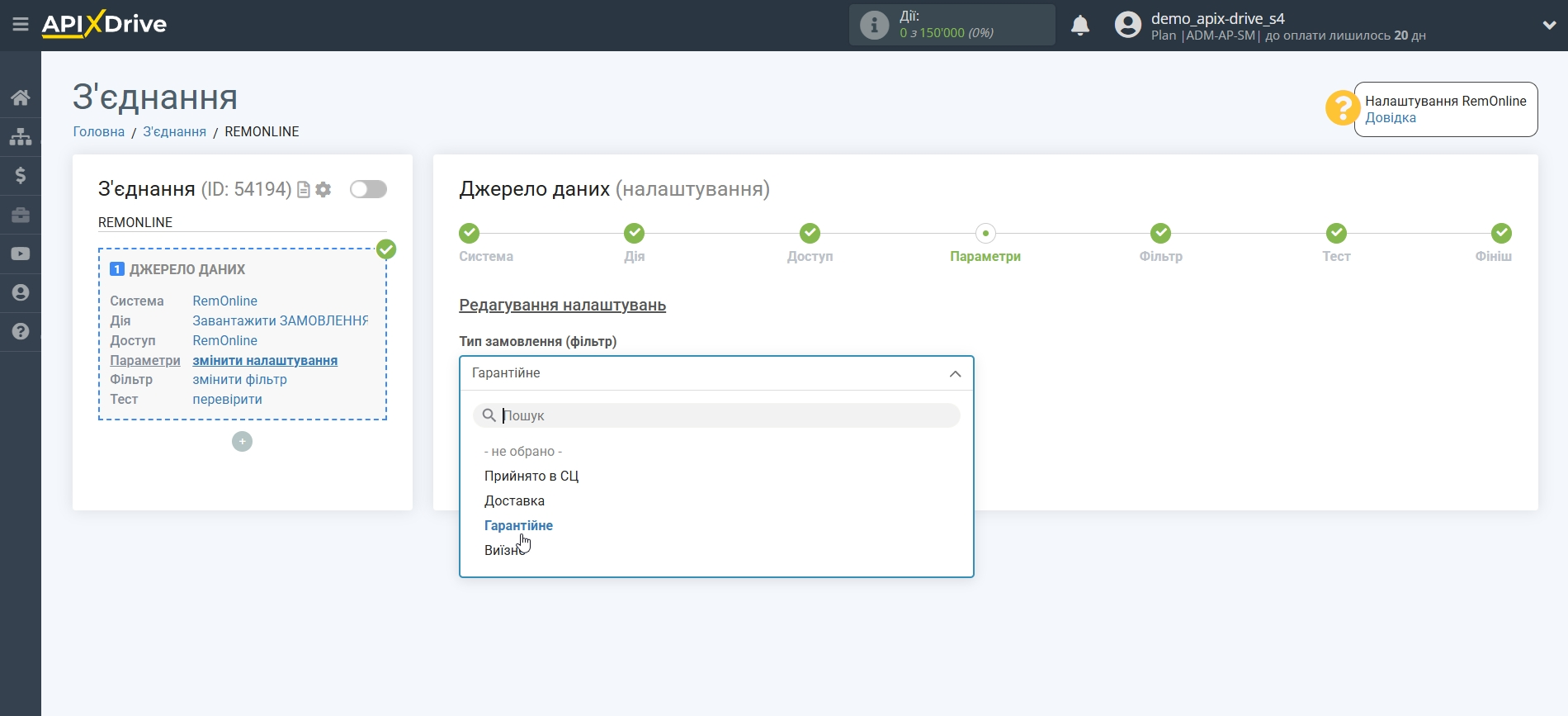The height and width of the screenshot is (716, 1568).
Task: Click the yellow question mark help icon
Action: coord(1342,108)
